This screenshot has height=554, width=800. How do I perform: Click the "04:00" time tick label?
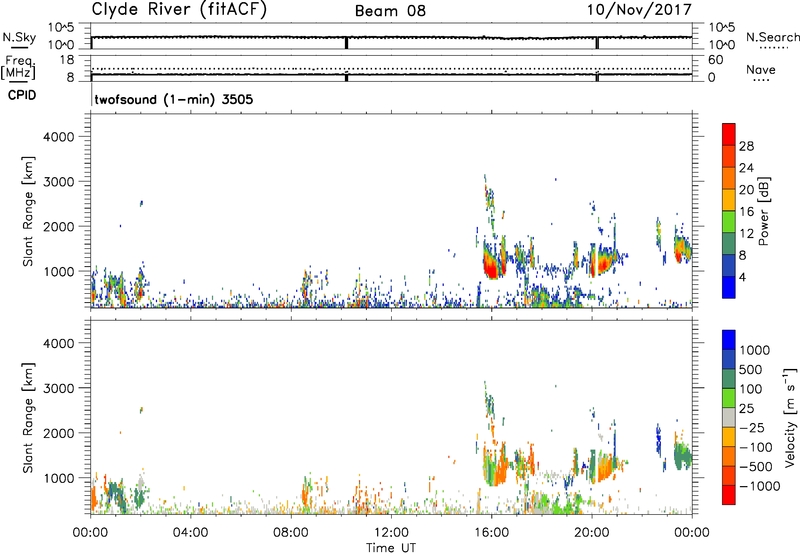pos(190,533)
